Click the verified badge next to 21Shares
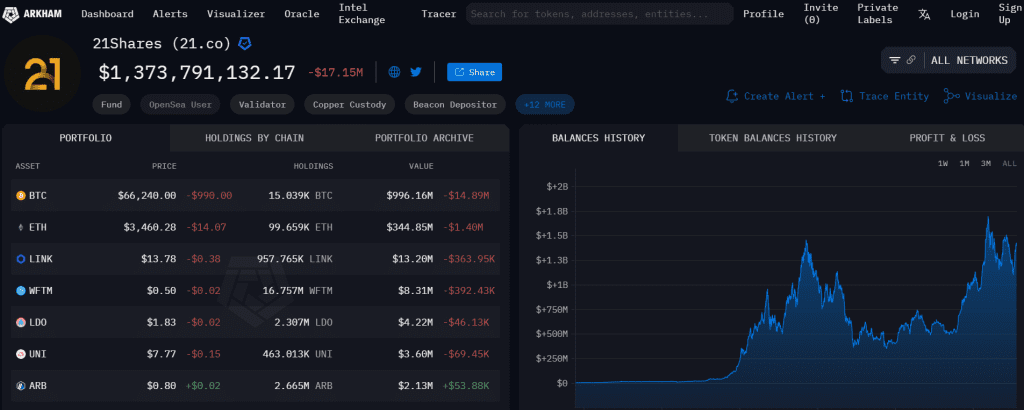The height and width of the screenshot is (410, 1024). click(x=244, y=44)
